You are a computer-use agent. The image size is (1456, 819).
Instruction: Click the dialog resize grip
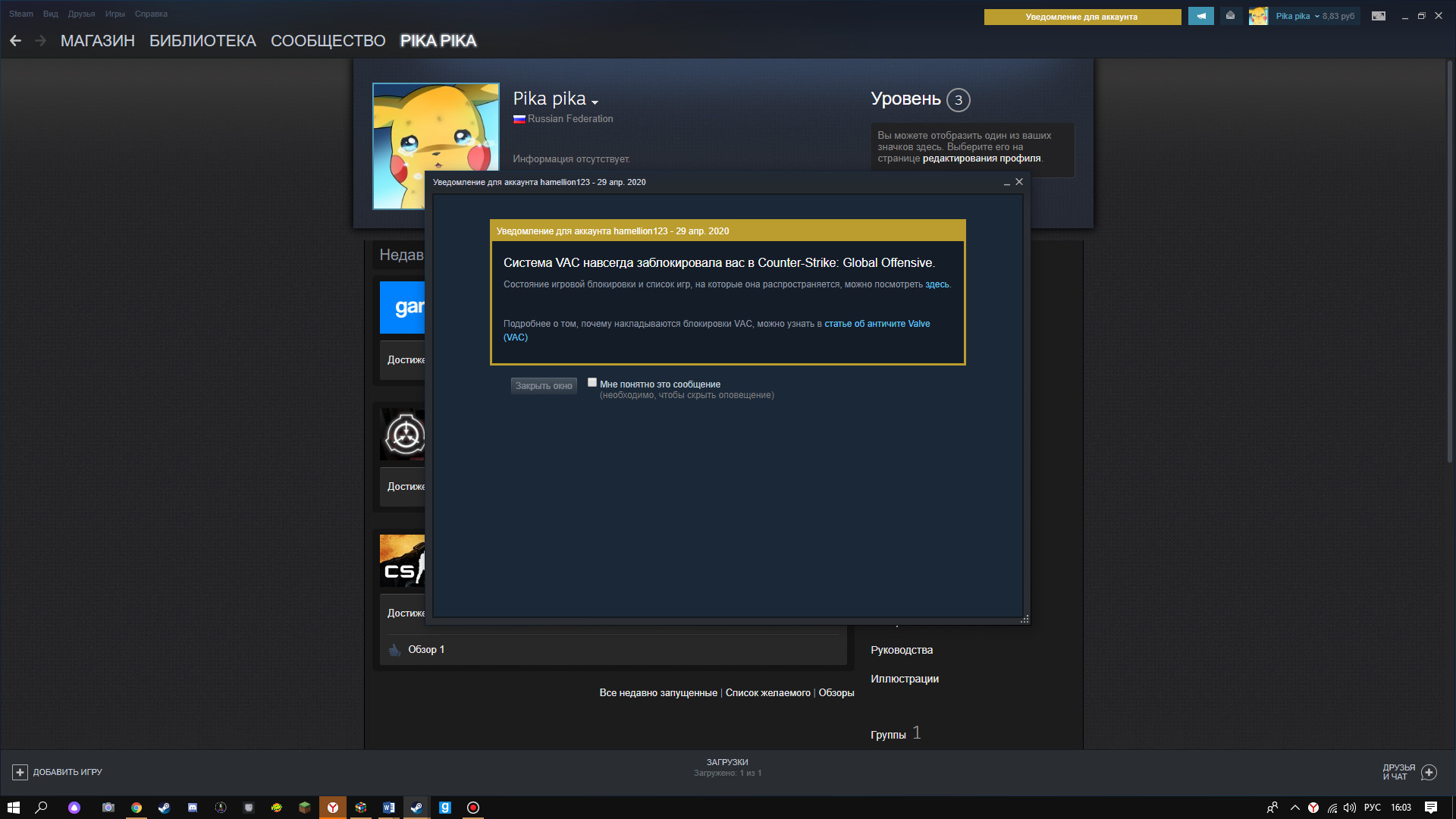click(x=1025, y=620)
